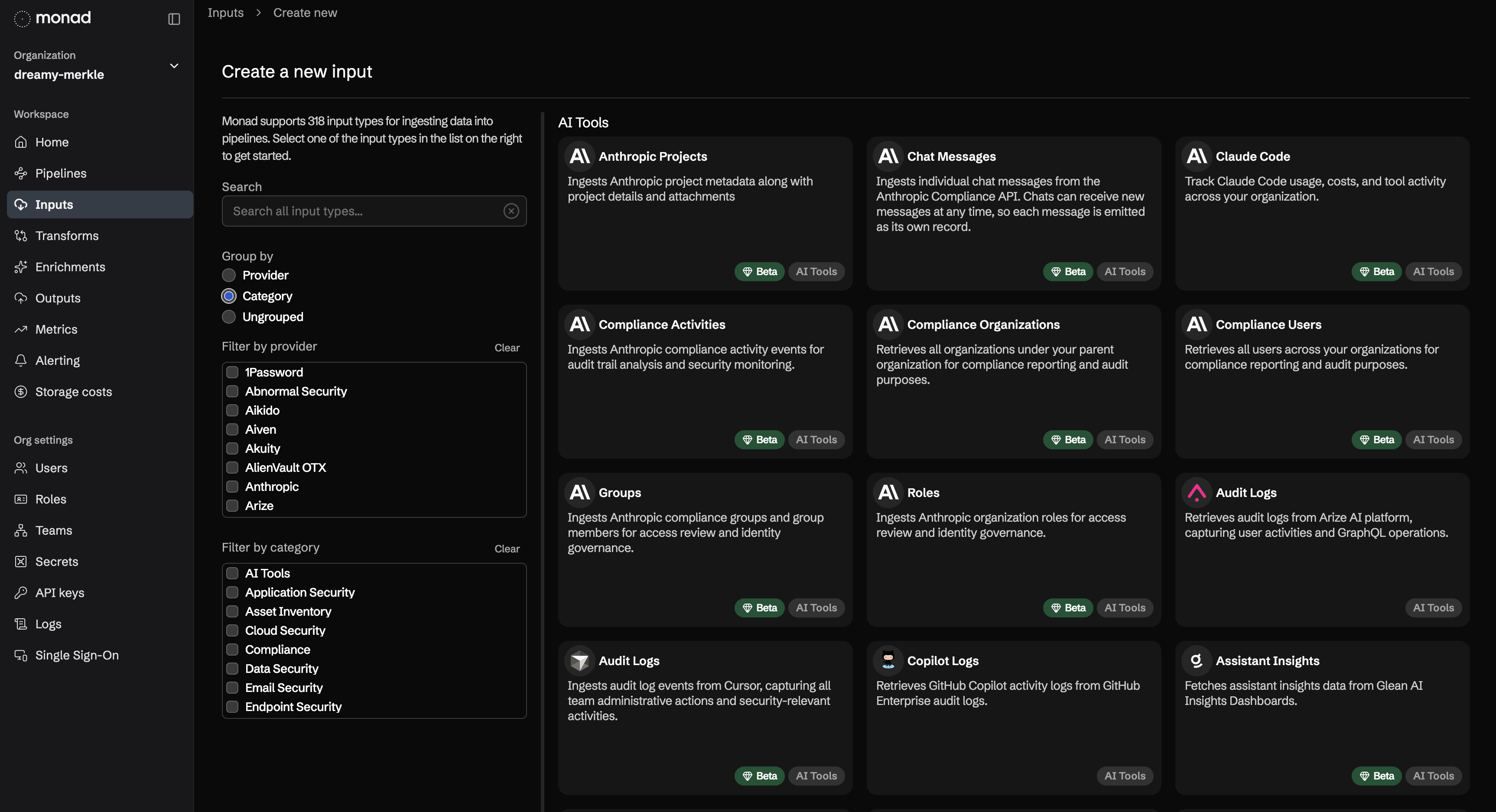The image size is (1496, 812).
Task: Check the Cloud Security category filter
Action: [232, 630]
